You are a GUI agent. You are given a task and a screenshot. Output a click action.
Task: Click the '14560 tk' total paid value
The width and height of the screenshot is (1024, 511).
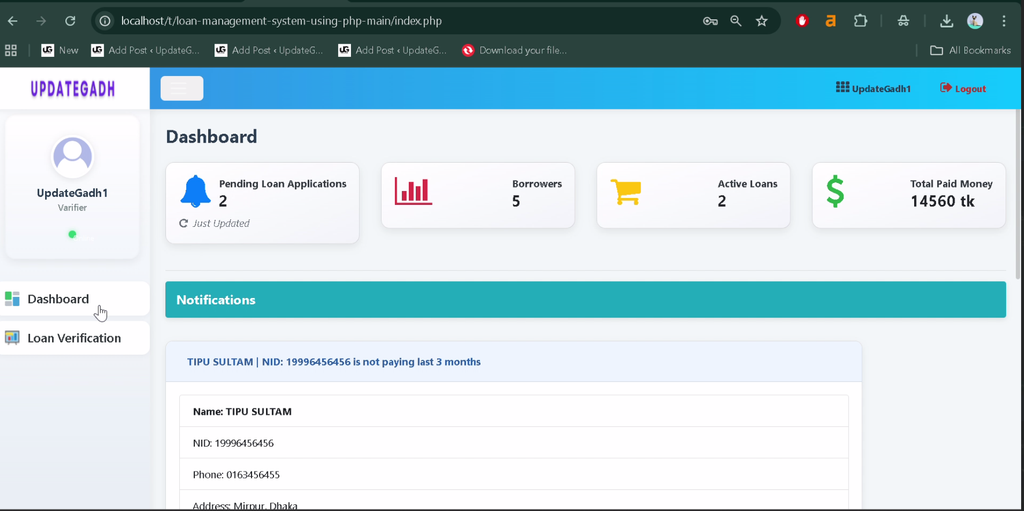pyautogui.click(x=942, y=201)
